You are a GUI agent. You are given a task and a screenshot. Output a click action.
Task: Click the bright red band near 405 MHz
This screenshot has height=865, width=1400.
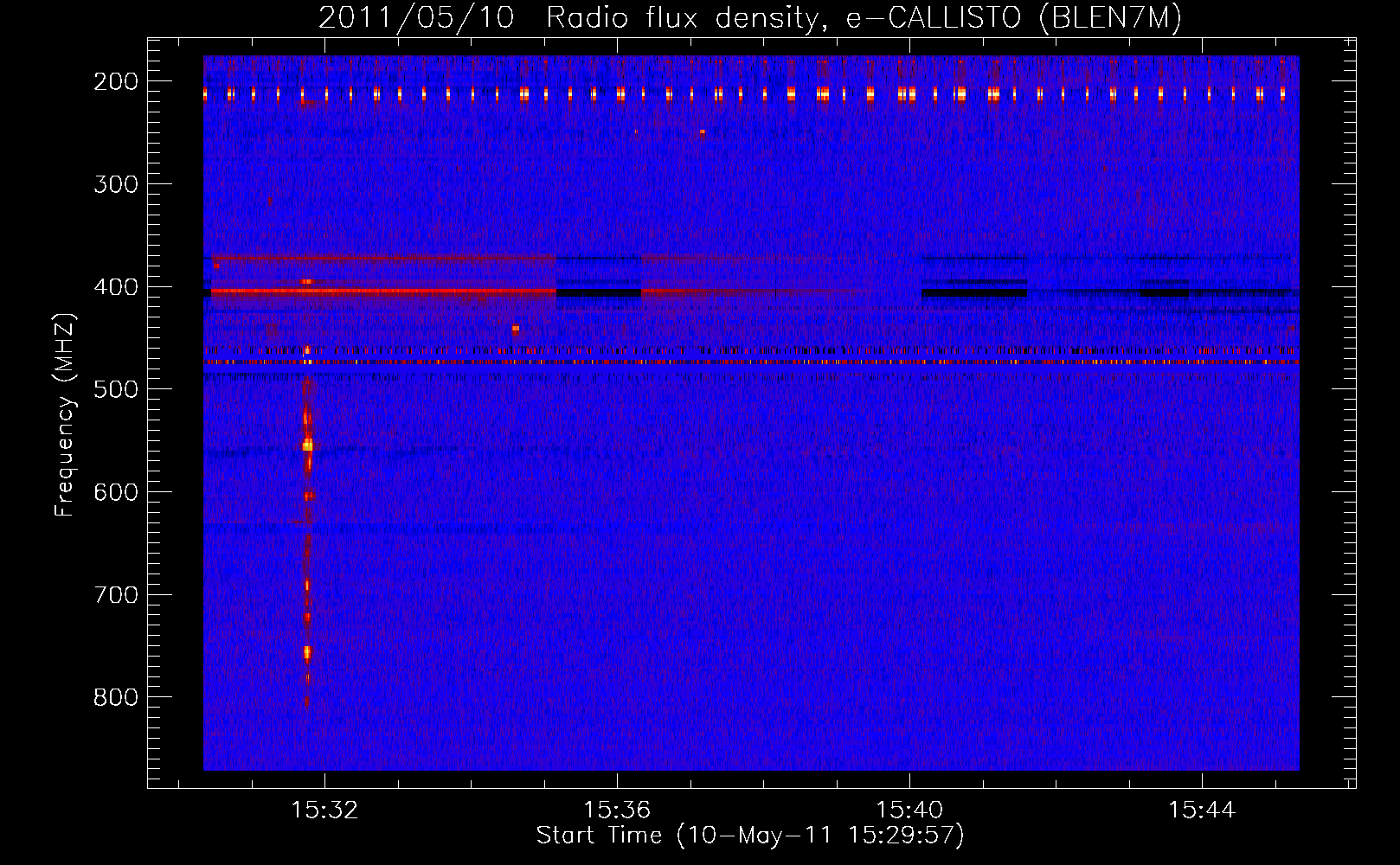383,292
